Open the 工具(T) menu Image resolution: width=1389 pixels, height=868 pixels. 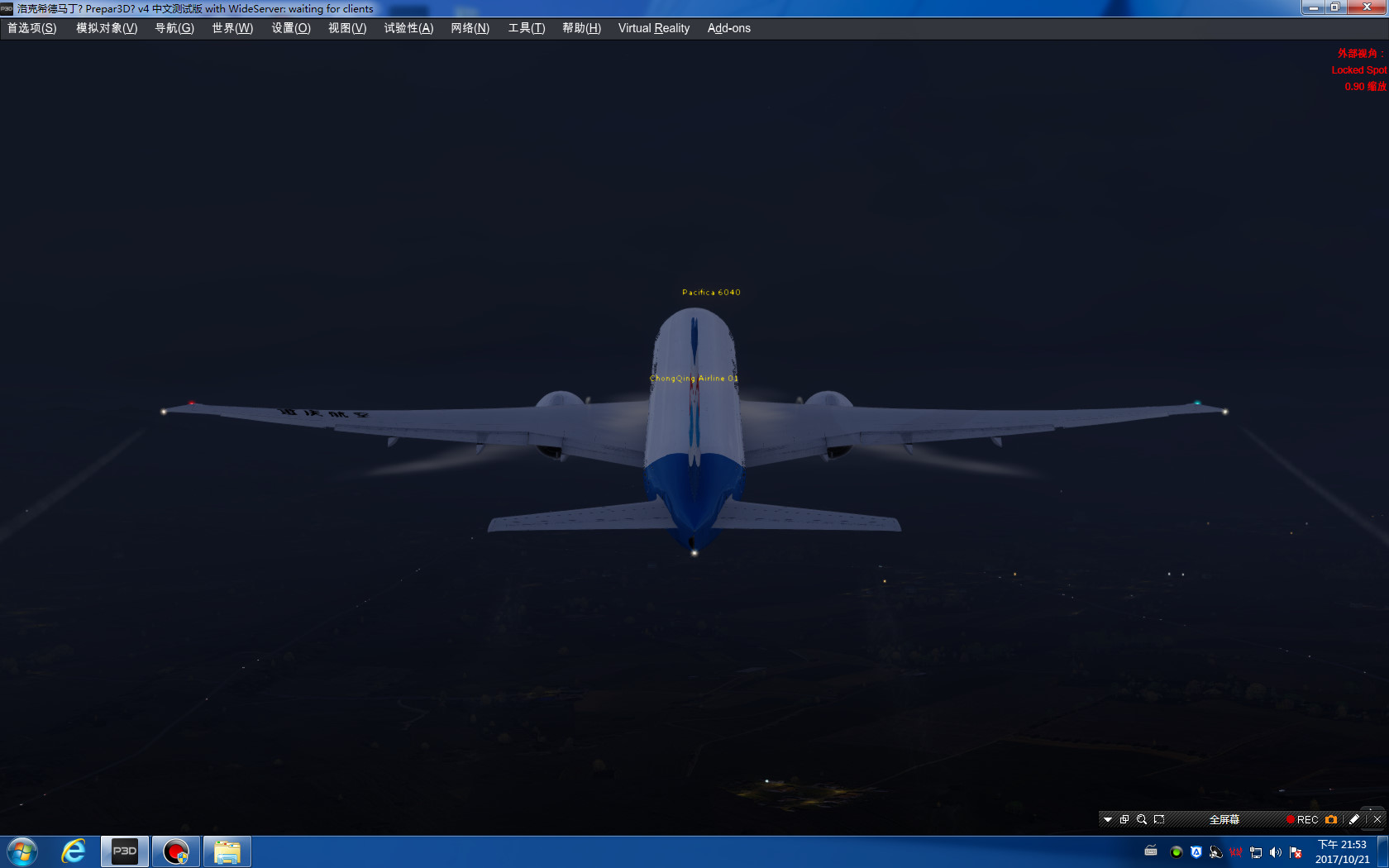pos(527,28)
